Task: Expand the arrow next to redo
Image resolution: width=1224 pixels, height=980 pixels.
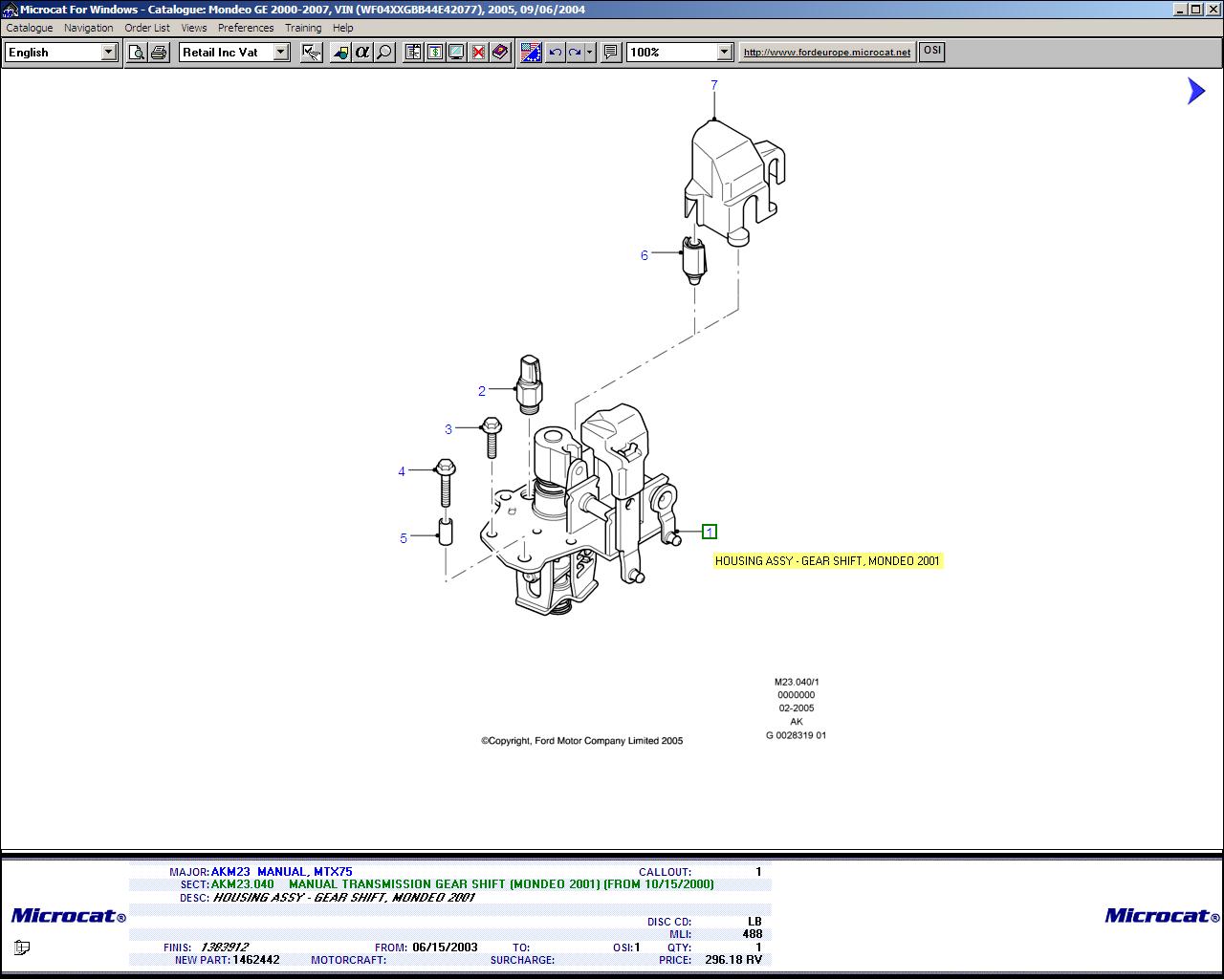Action: coord(590,53)
